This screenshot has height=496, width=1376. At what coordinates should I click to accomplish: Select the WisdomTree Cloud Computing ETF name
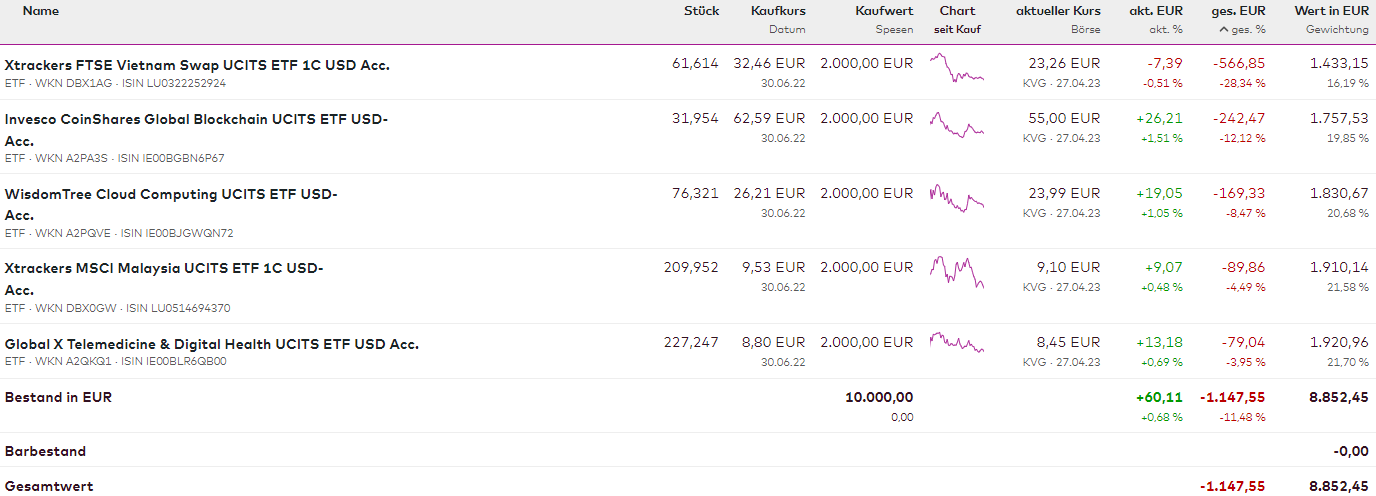(171, 194)
